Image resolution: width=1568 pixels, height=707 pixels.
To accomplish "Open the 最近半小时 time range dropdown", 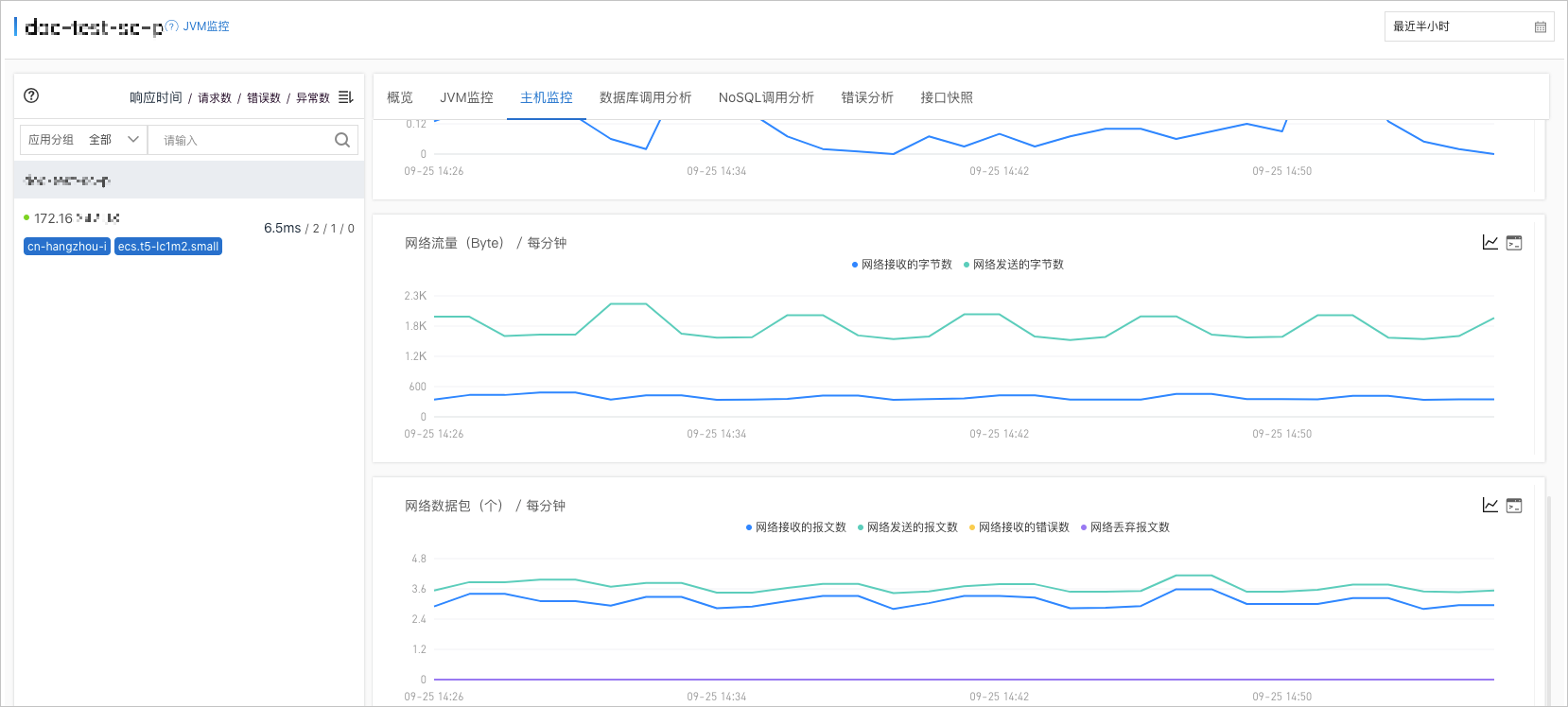I will tap(1470, 26).
